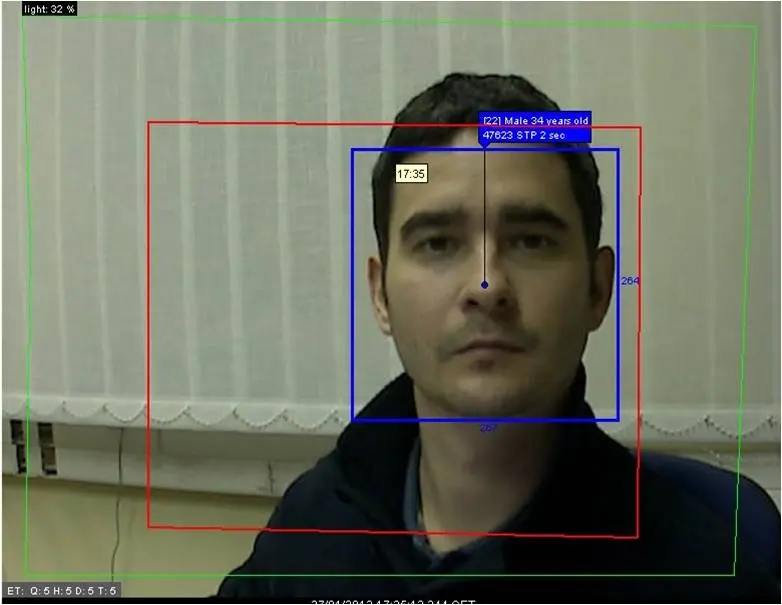
Task: Click the left edge of green outer frame
Action: (25, 299)
